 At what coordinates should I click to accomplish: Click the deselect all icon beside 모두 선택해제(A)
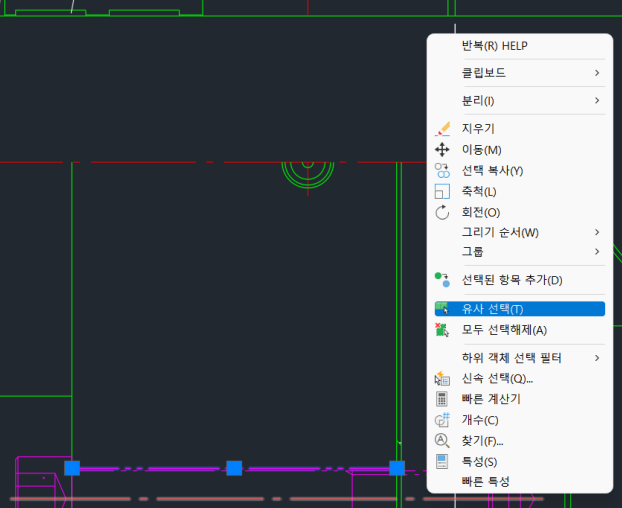(442, 330)
